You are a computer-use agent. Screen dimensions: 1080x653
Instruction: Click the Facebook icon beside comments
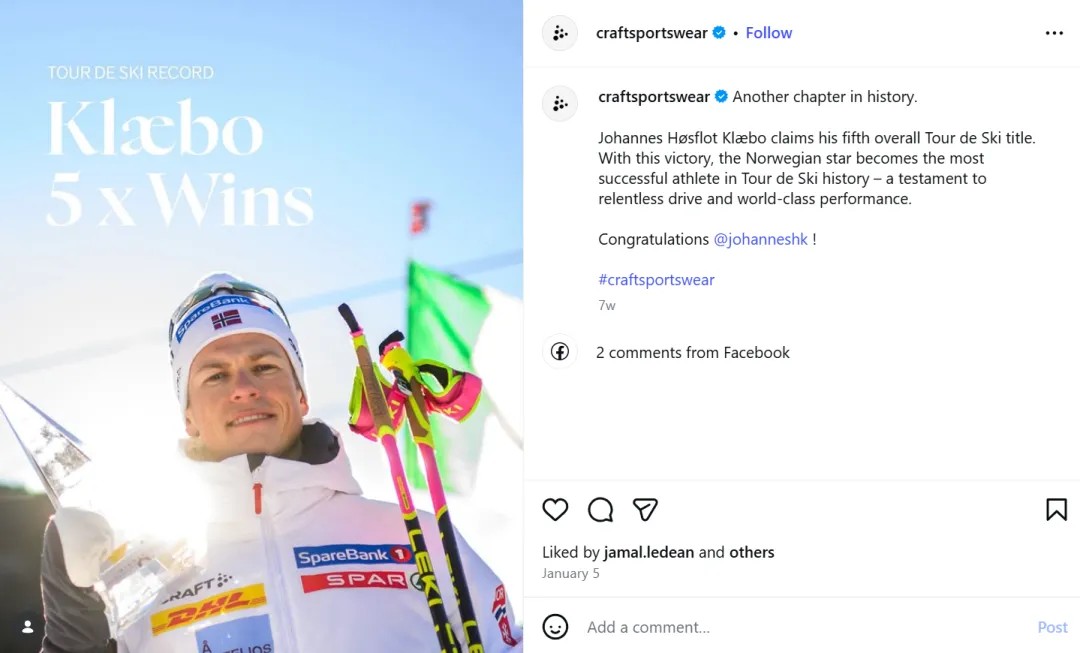[x=560, y=352]
